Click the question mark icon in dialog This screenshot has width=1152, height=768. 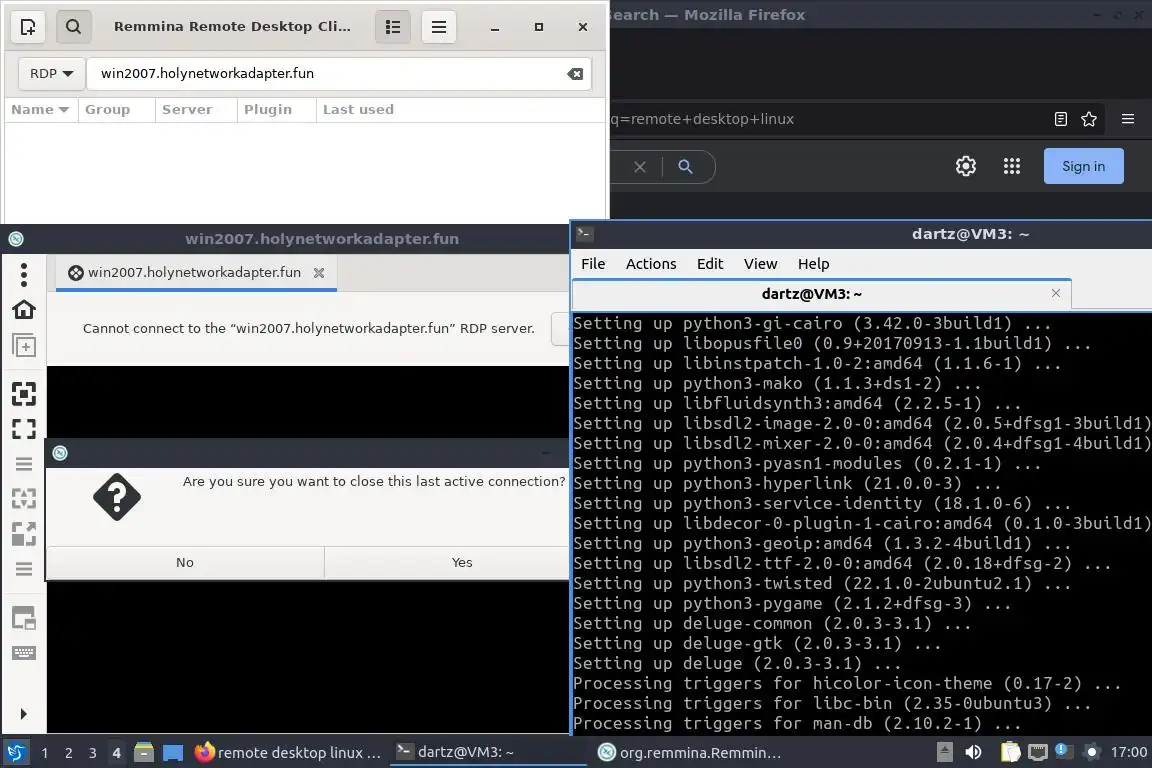point(117,498)
